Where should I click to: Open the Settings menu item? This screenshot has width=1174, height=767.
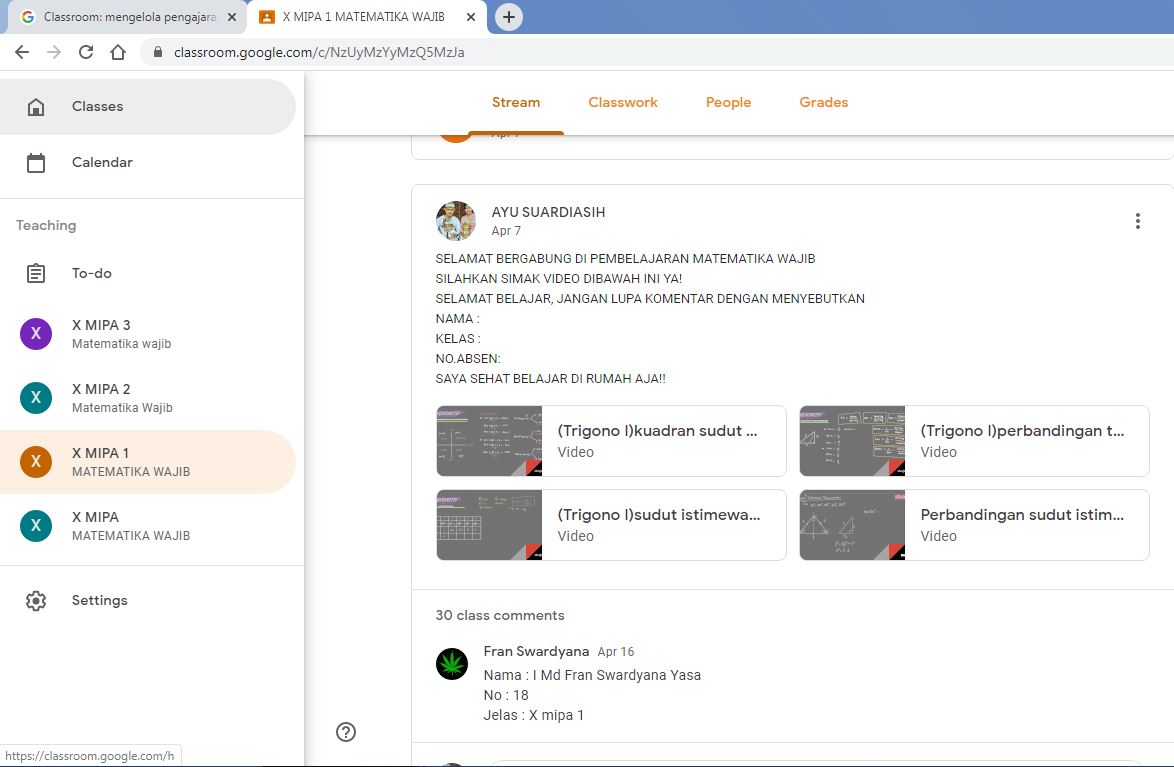[148, 601]
